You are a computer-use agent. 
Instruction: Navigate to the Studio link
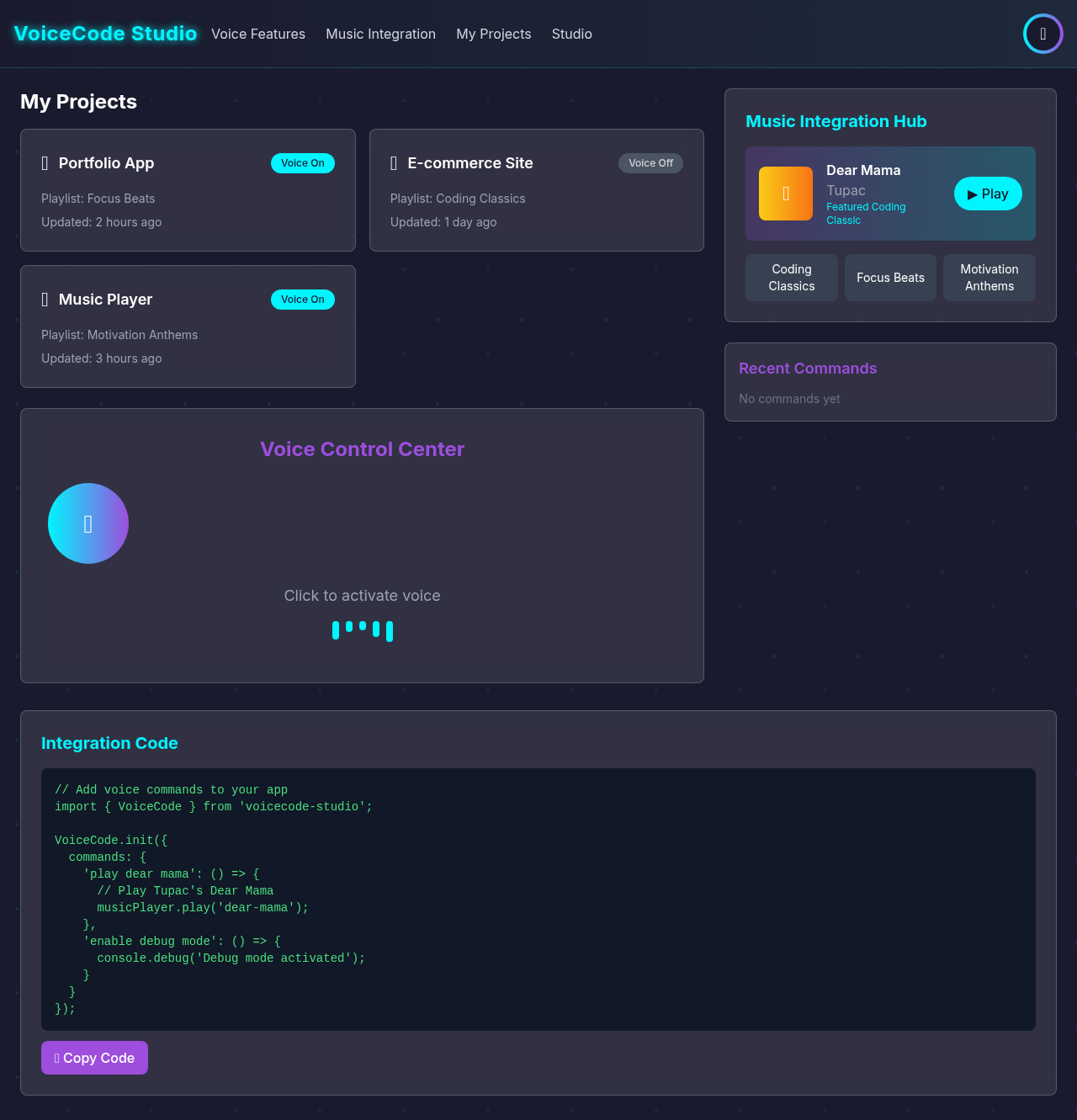click(571, 34)
